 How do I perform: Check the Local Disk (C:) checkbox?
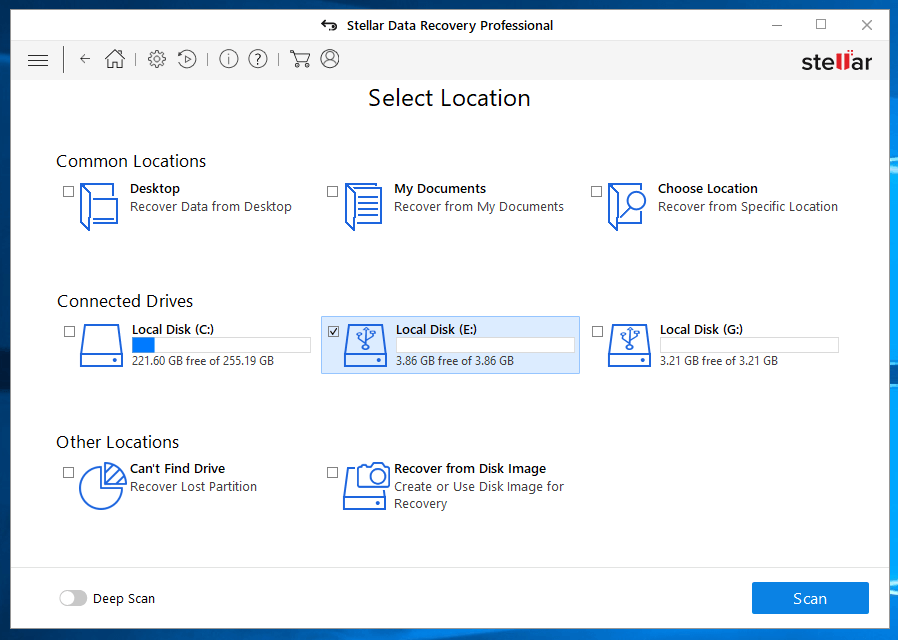[x=69, y=331]
